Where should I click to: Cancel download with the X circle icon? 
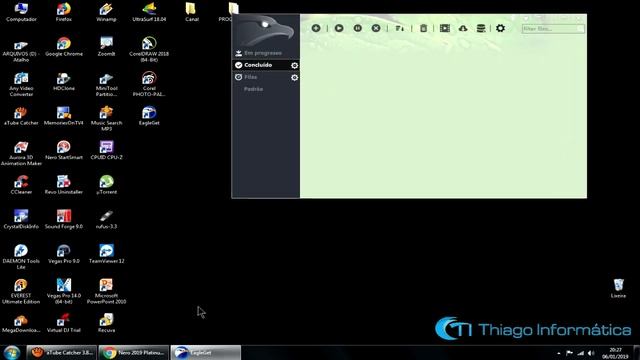[376, 28]
